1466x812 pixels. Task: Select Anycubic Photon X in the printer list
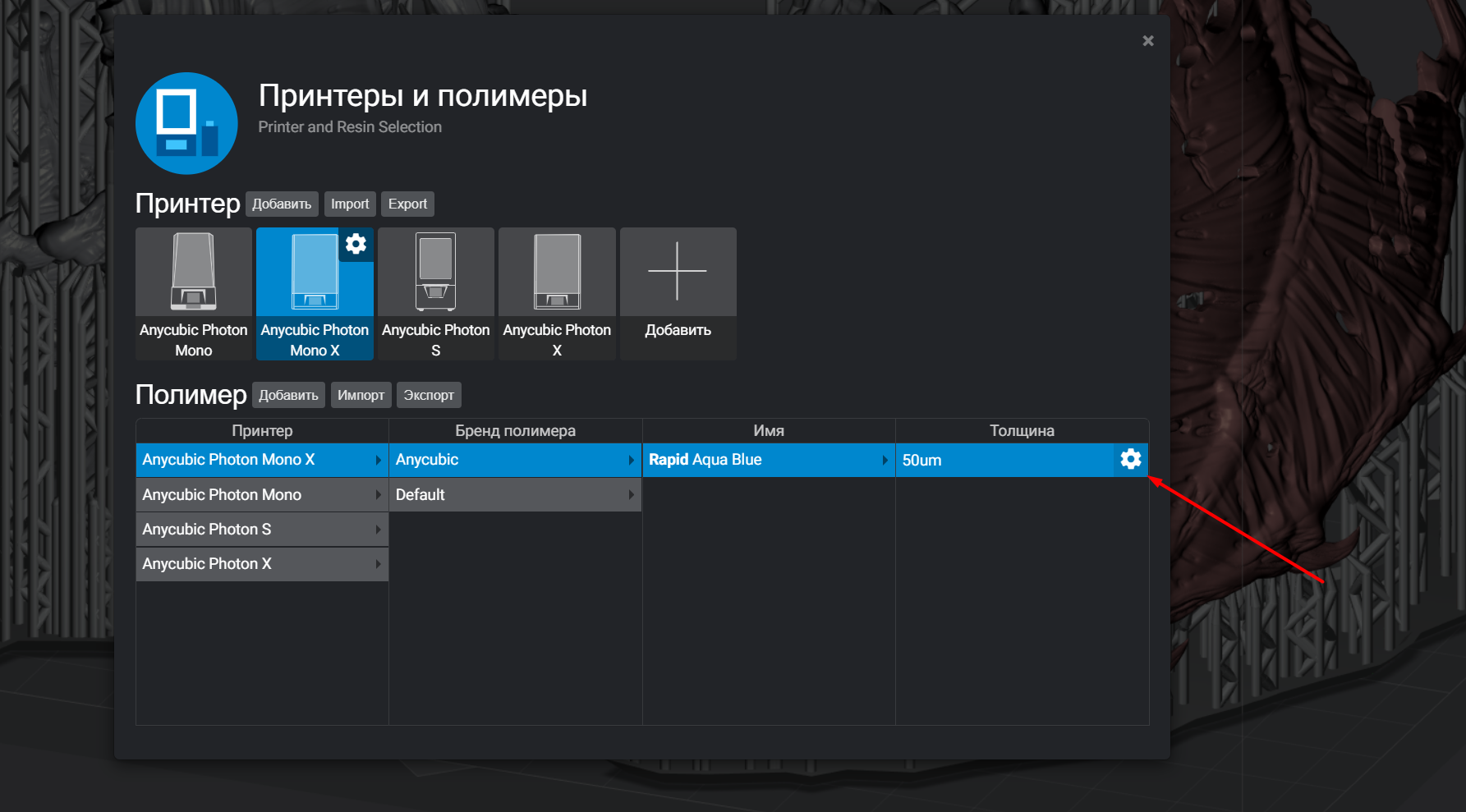[262, 564]
